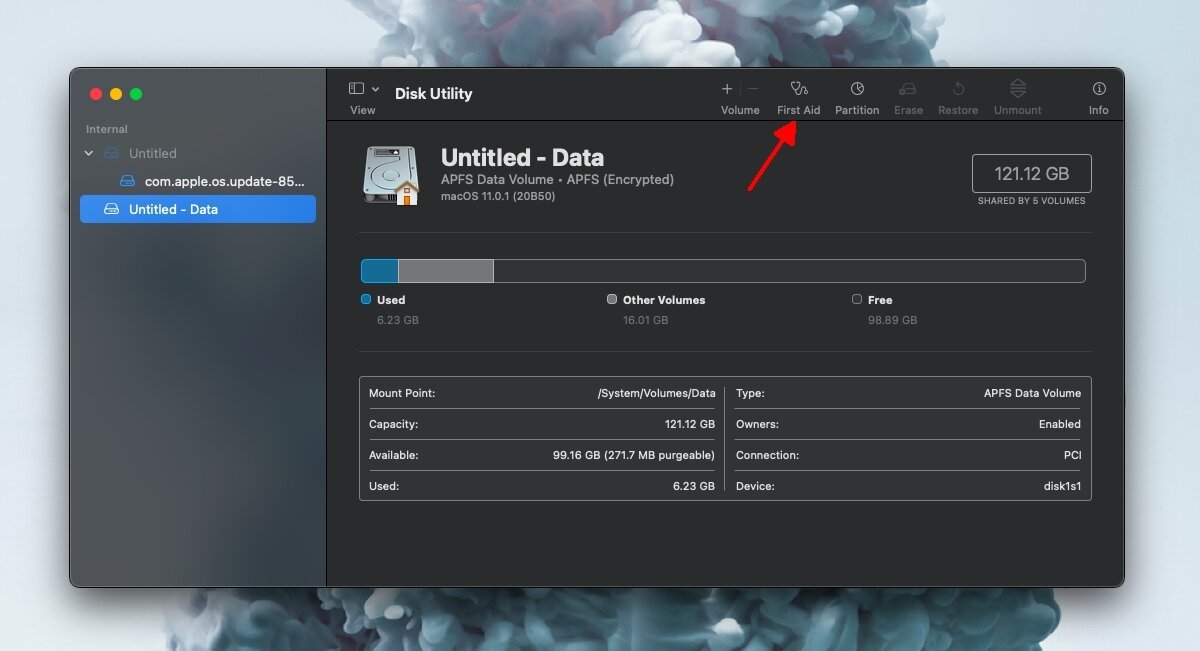Click the Restore toolbar icon
This screenshot has width=1200, height=651.
[x=957, y=89]
